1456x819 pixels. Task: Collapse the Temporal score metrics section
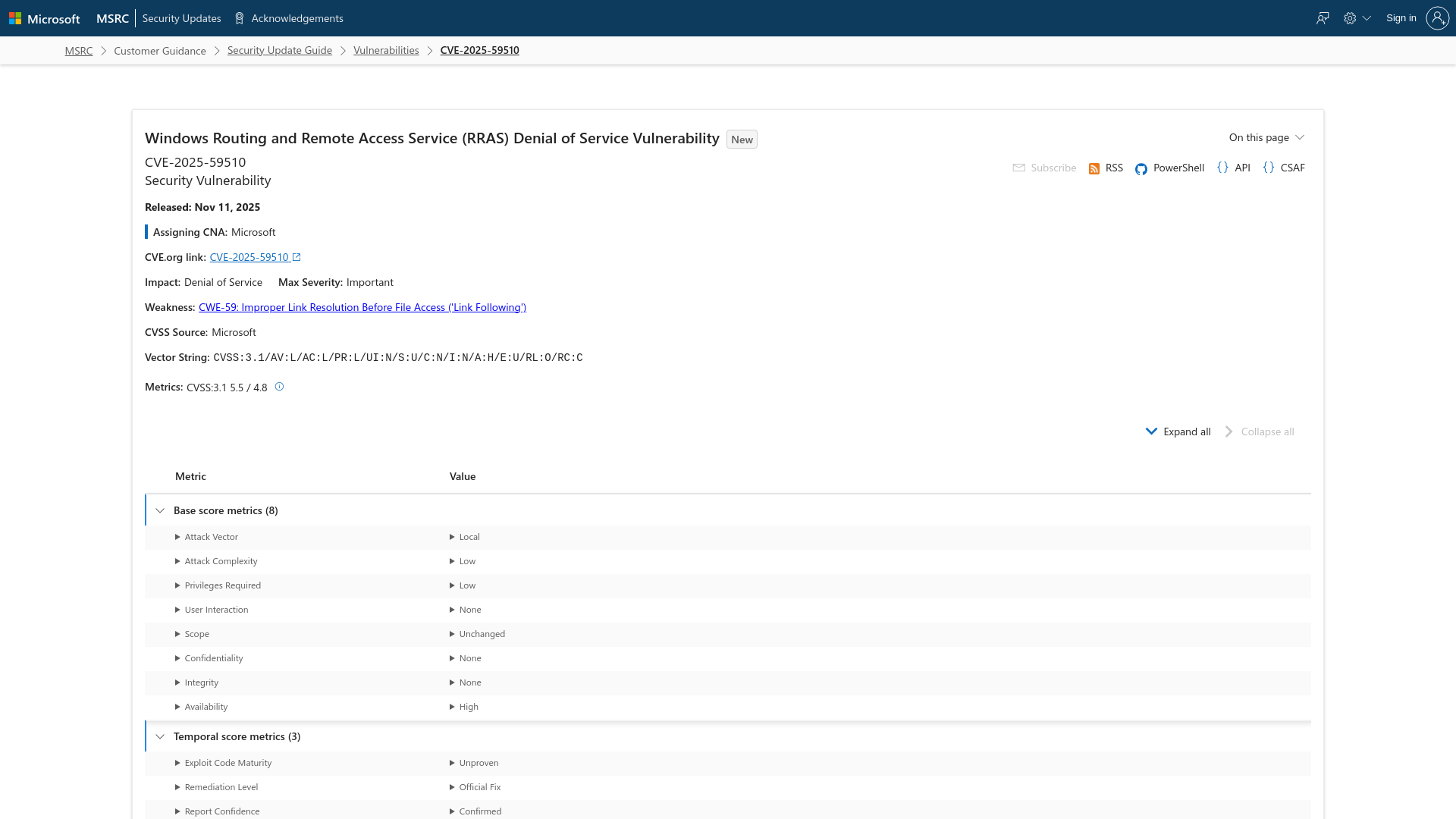(x=160, y=736)
